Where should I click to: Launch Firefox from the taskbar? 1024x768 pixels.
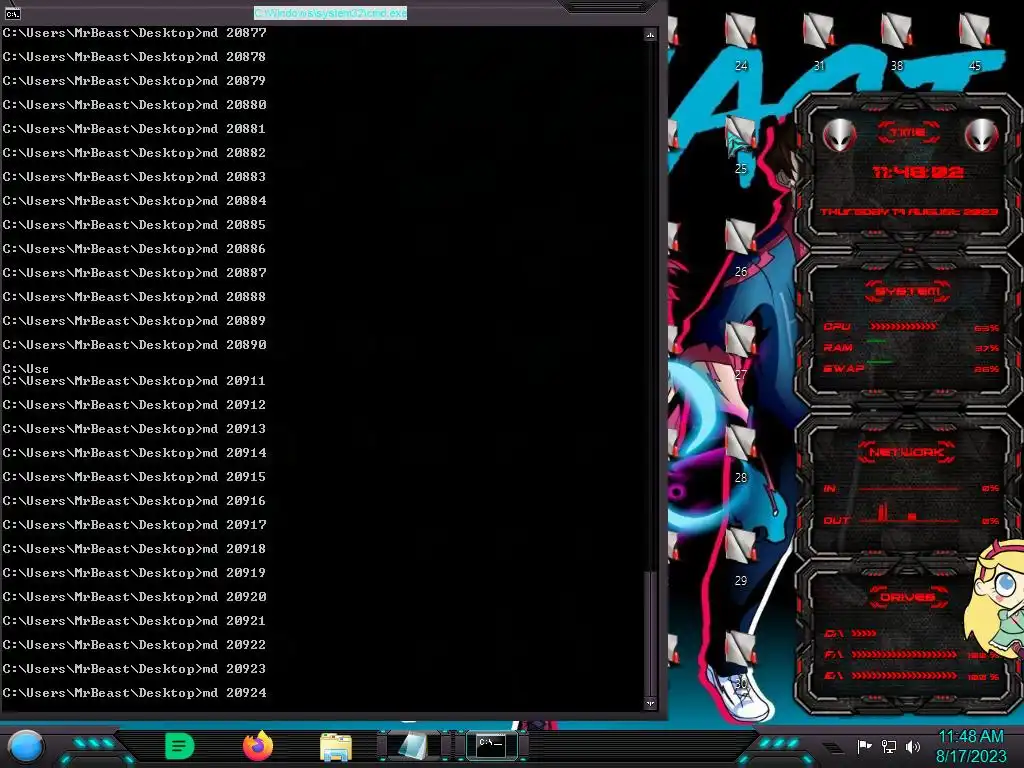[x=258, y=746]
